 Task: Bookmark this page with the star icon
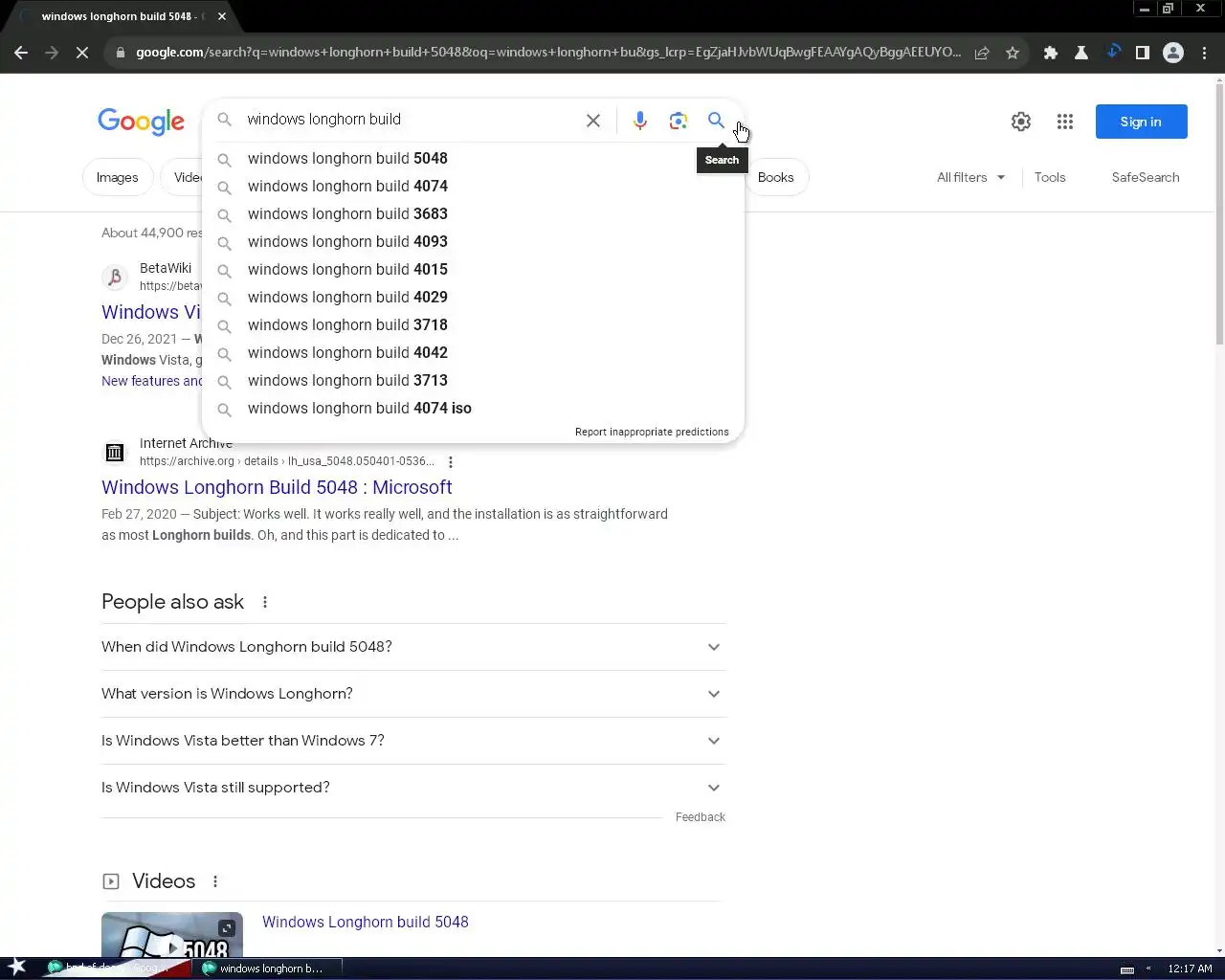[x=1013, y=53]
